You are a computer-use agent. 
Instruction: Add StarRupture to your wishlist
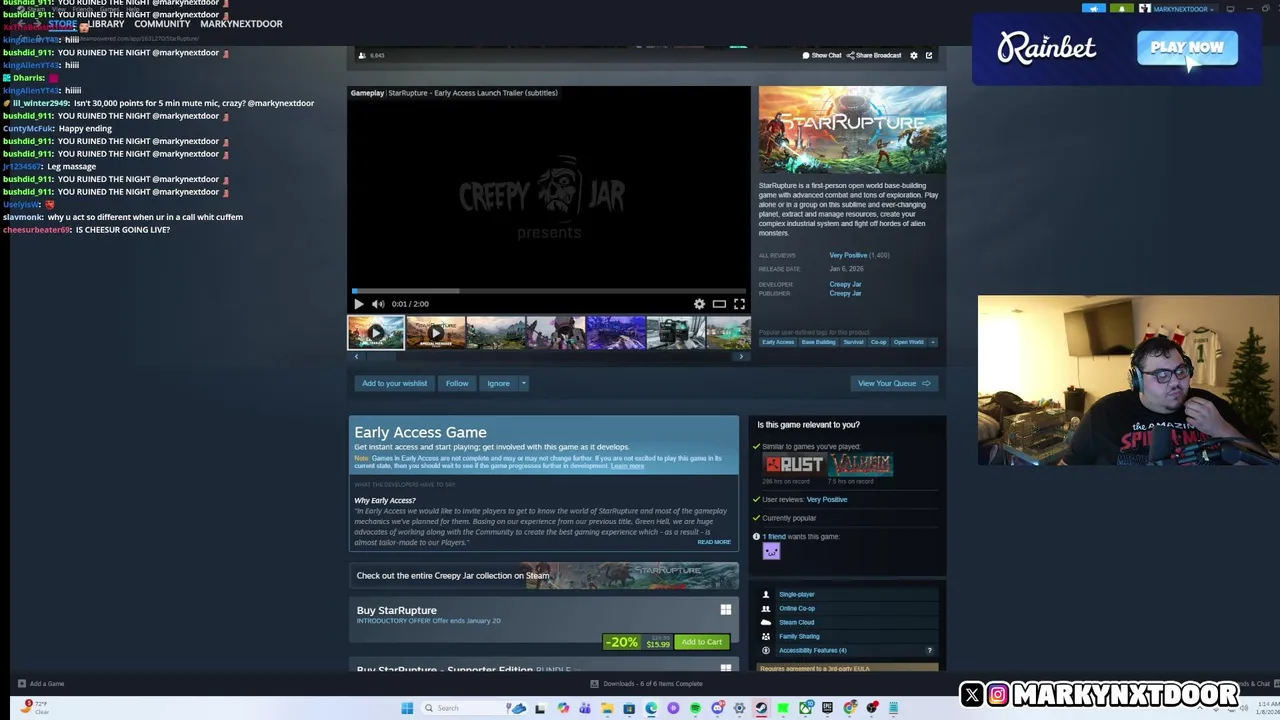[x=394, y=383]
